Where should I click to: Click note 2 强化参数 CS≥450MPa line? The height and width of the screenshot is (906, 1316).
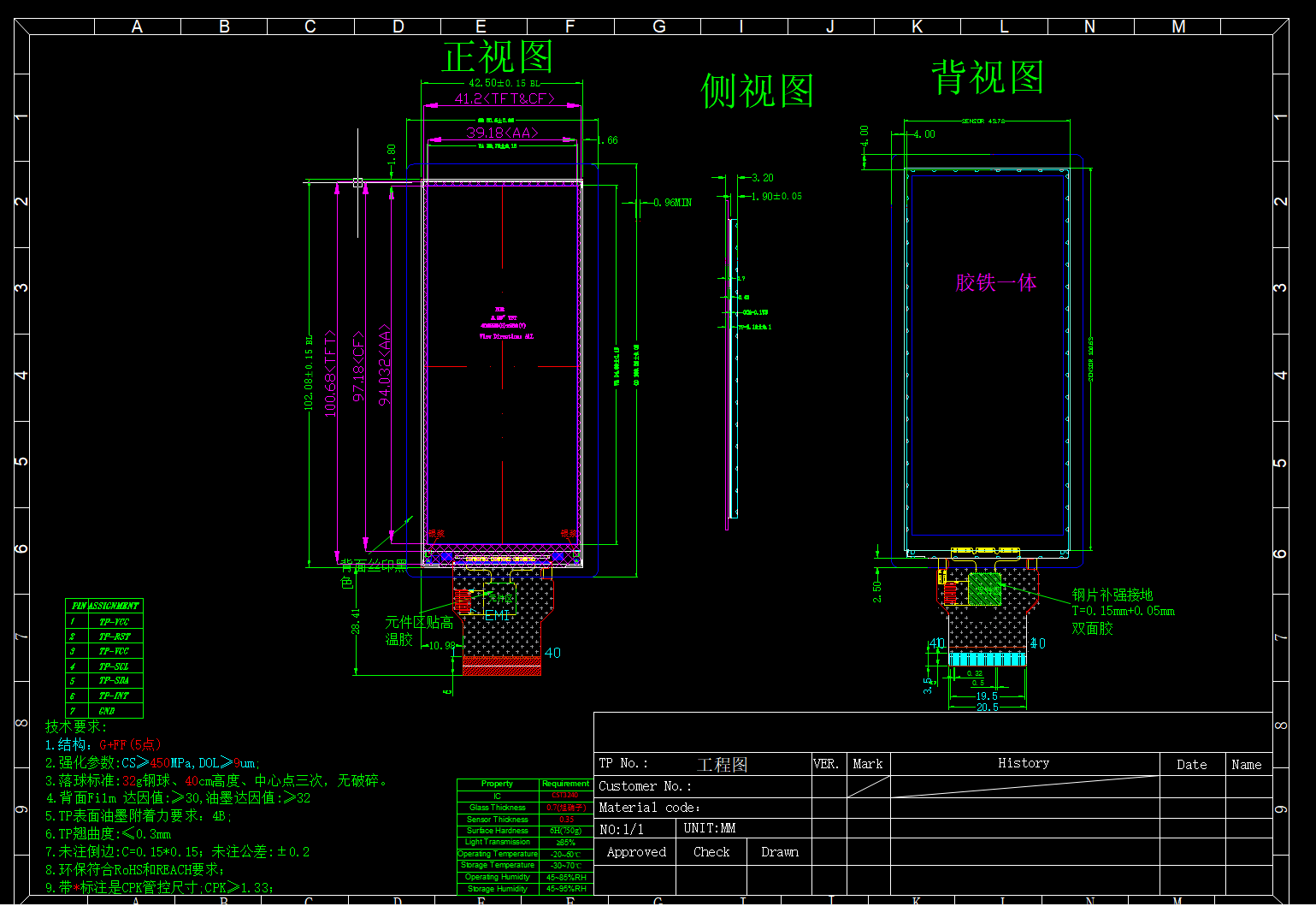(x=153, y=762)
